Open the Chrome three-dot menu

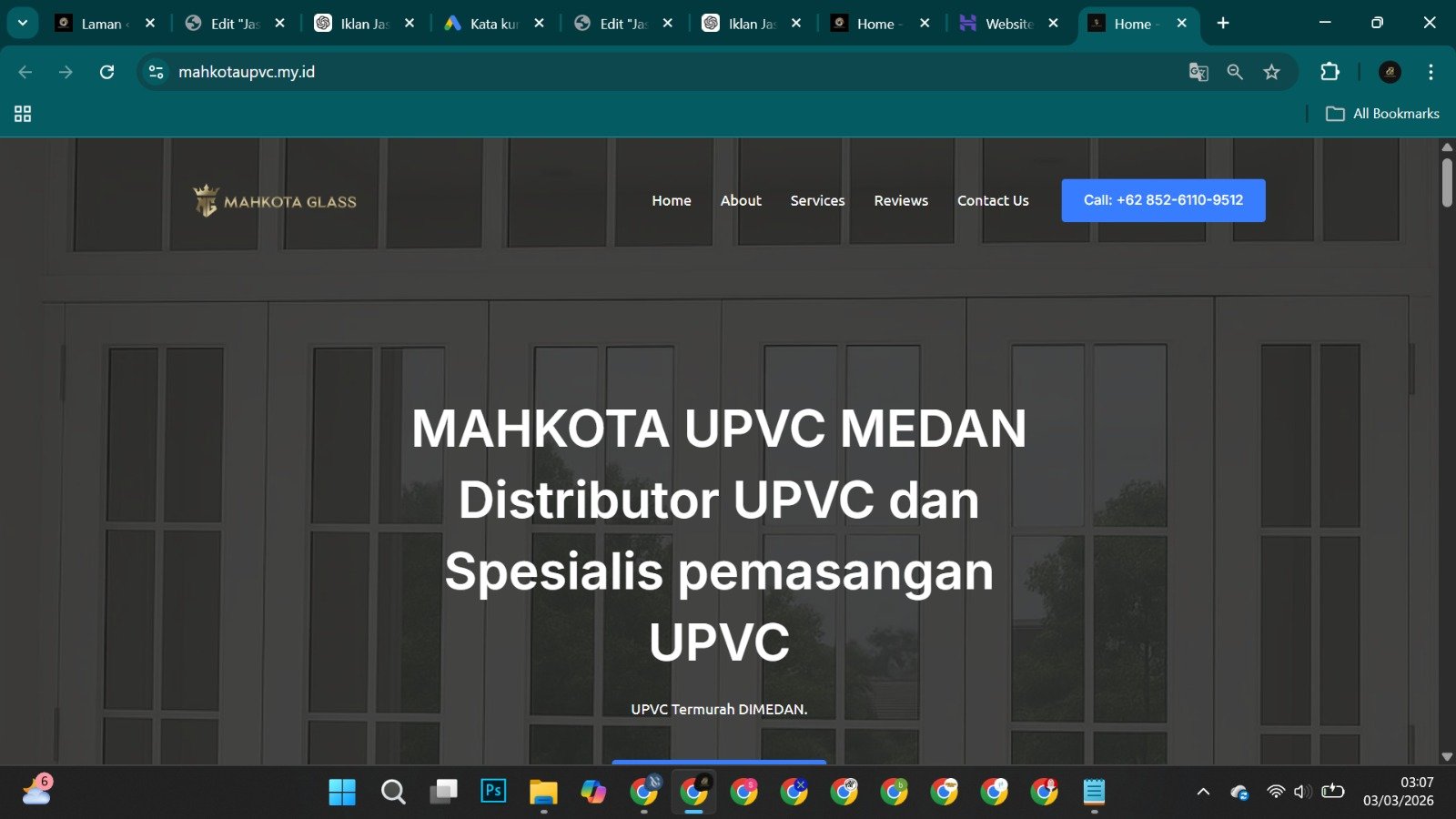click(1431, 72)
